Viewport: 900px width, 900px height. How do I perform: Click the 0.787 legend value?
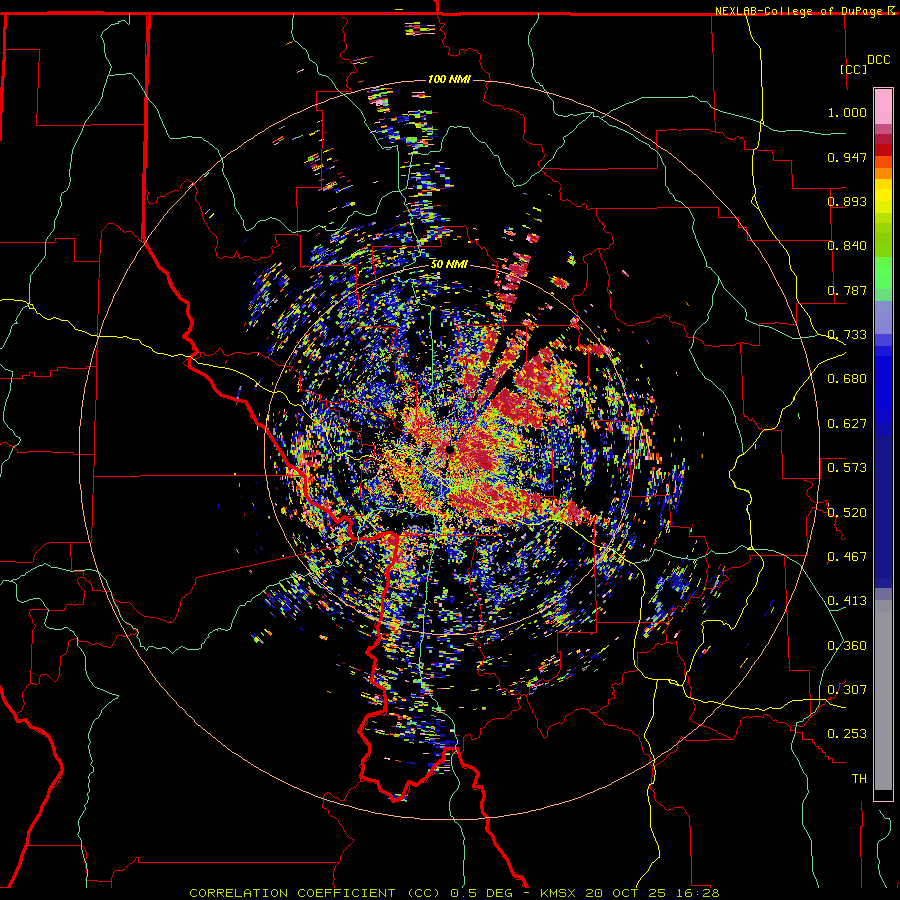(847, 290)
